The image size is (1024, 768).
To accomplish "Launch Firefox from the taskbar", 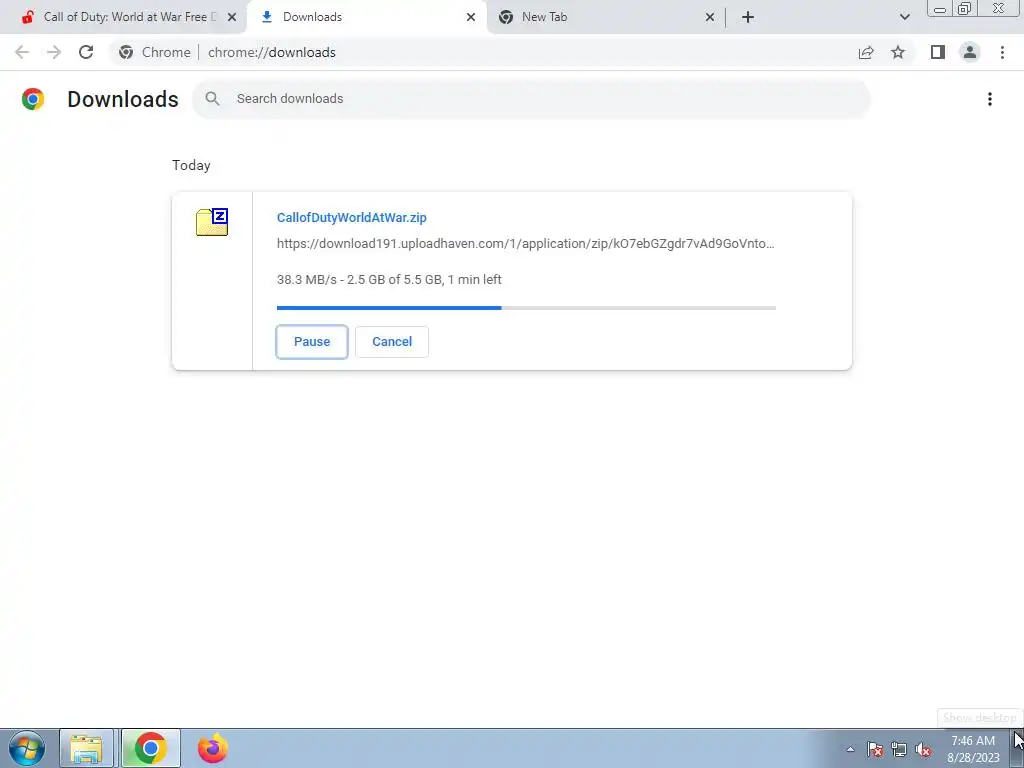I will click(x=212, y=748).
